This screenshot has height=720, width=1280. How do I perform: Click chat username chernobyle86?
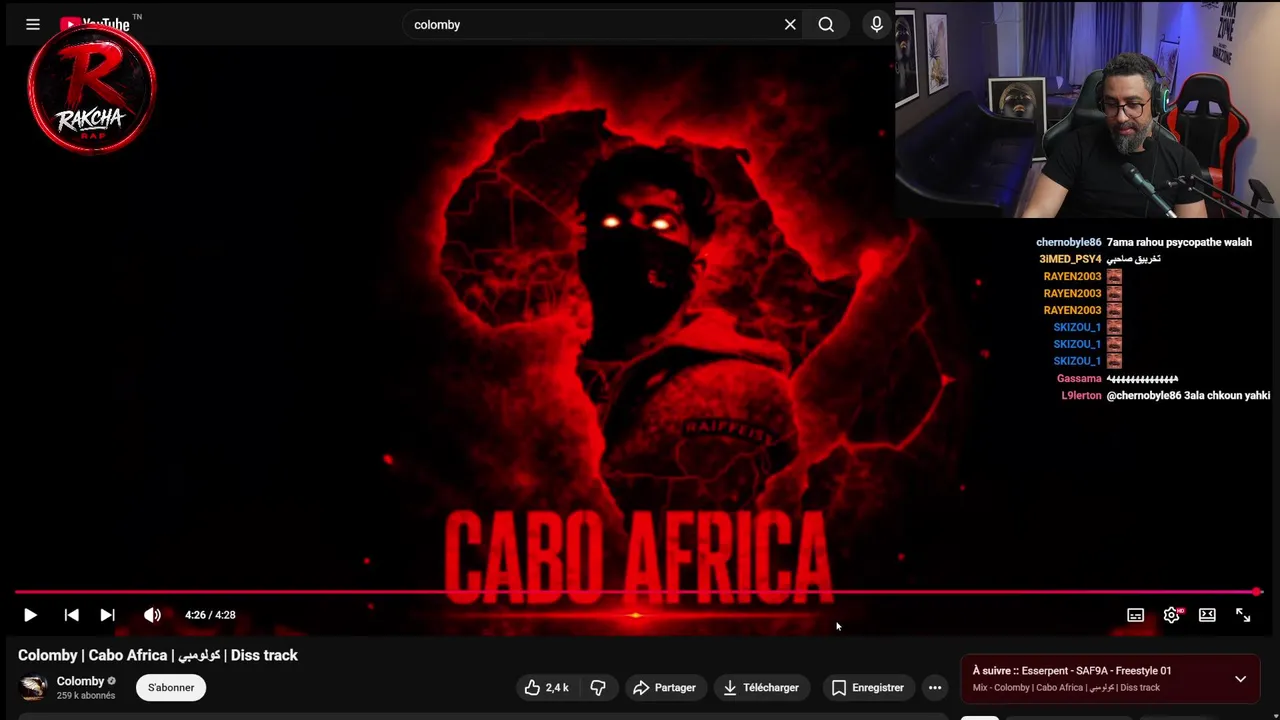pos(1068,242)
